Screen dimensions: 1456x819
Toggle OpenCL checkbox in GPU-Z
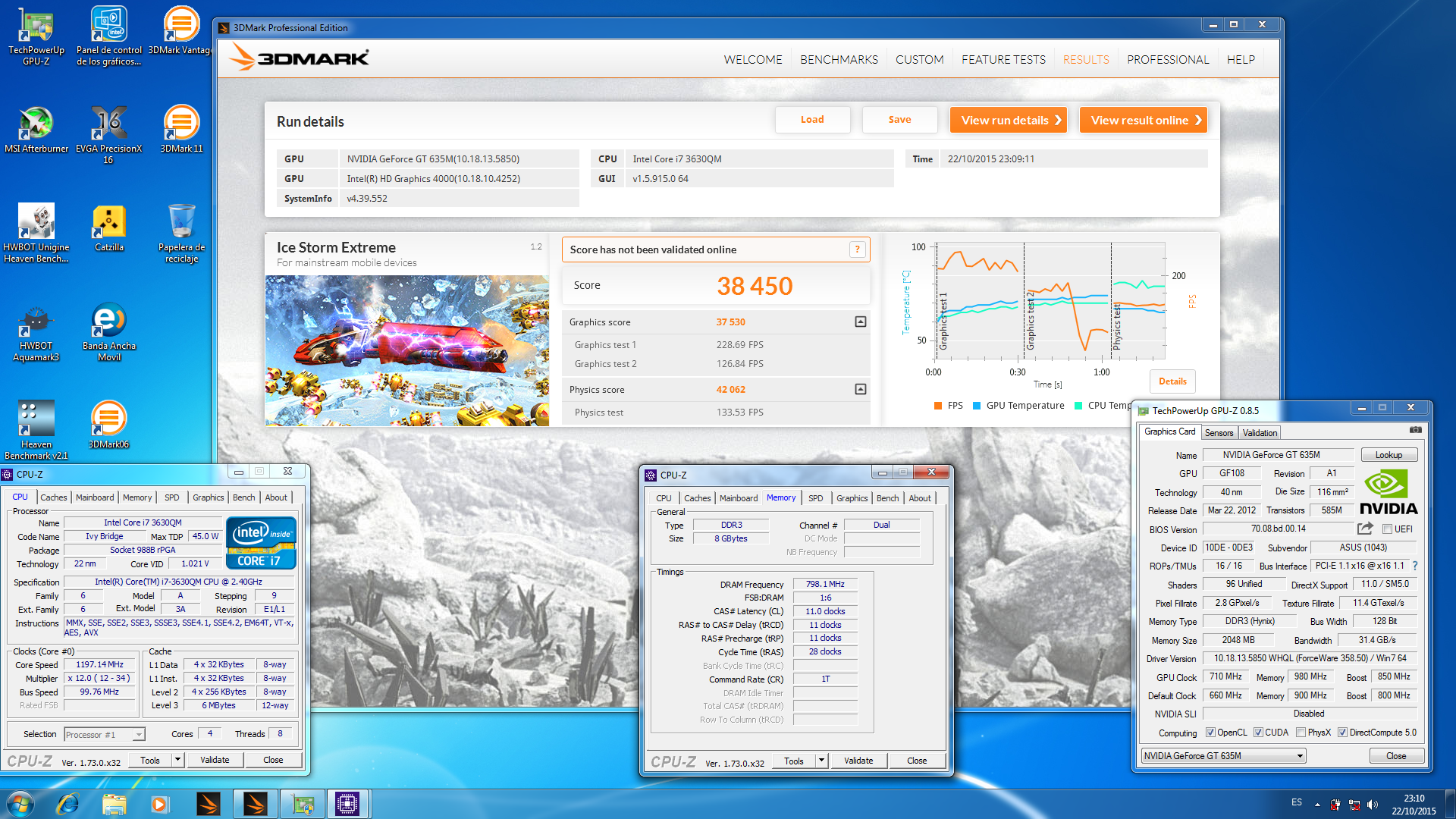pos(1210,733)
